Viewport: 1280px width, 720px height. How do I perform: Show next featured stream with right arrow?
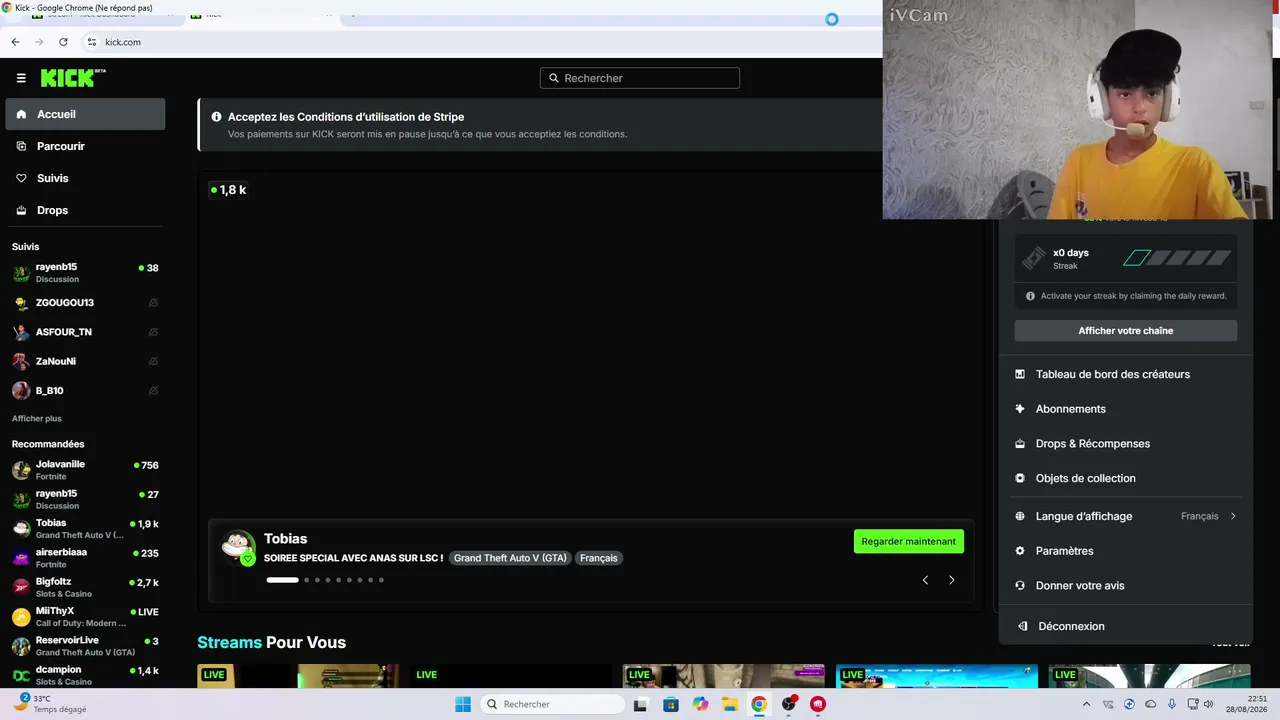[x=951, y=580]
